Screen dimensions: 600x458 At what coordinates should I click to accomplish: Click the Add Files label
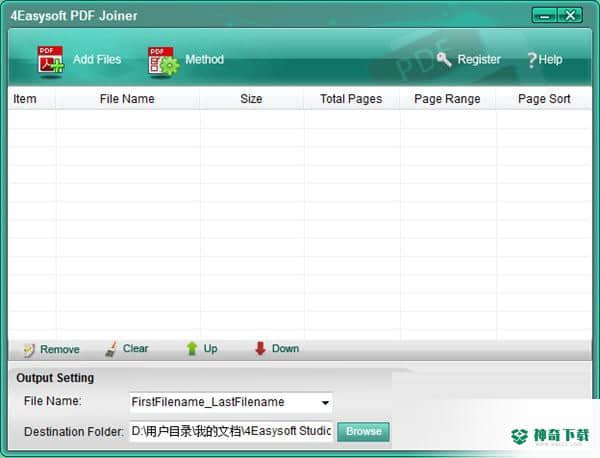[97, 59]
